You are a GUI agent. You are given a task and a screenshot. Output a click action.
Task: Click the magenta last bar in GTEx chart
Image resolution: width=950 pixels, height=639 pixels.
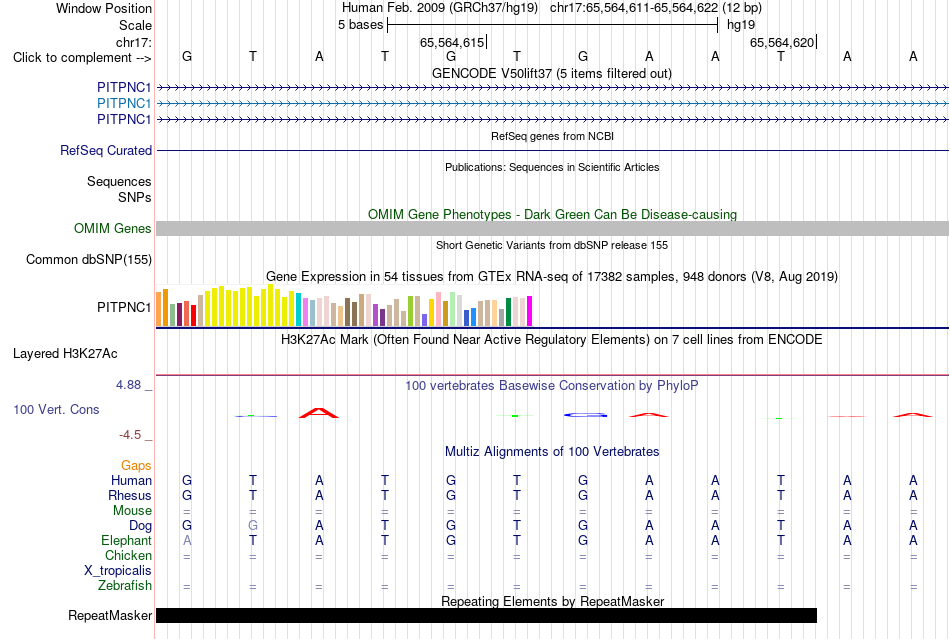tap(530, 311)
